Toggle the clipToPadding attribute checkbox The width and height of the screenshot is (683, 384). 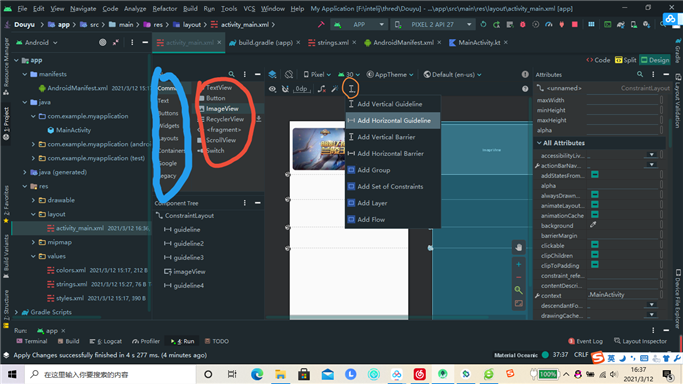[595, 265]
